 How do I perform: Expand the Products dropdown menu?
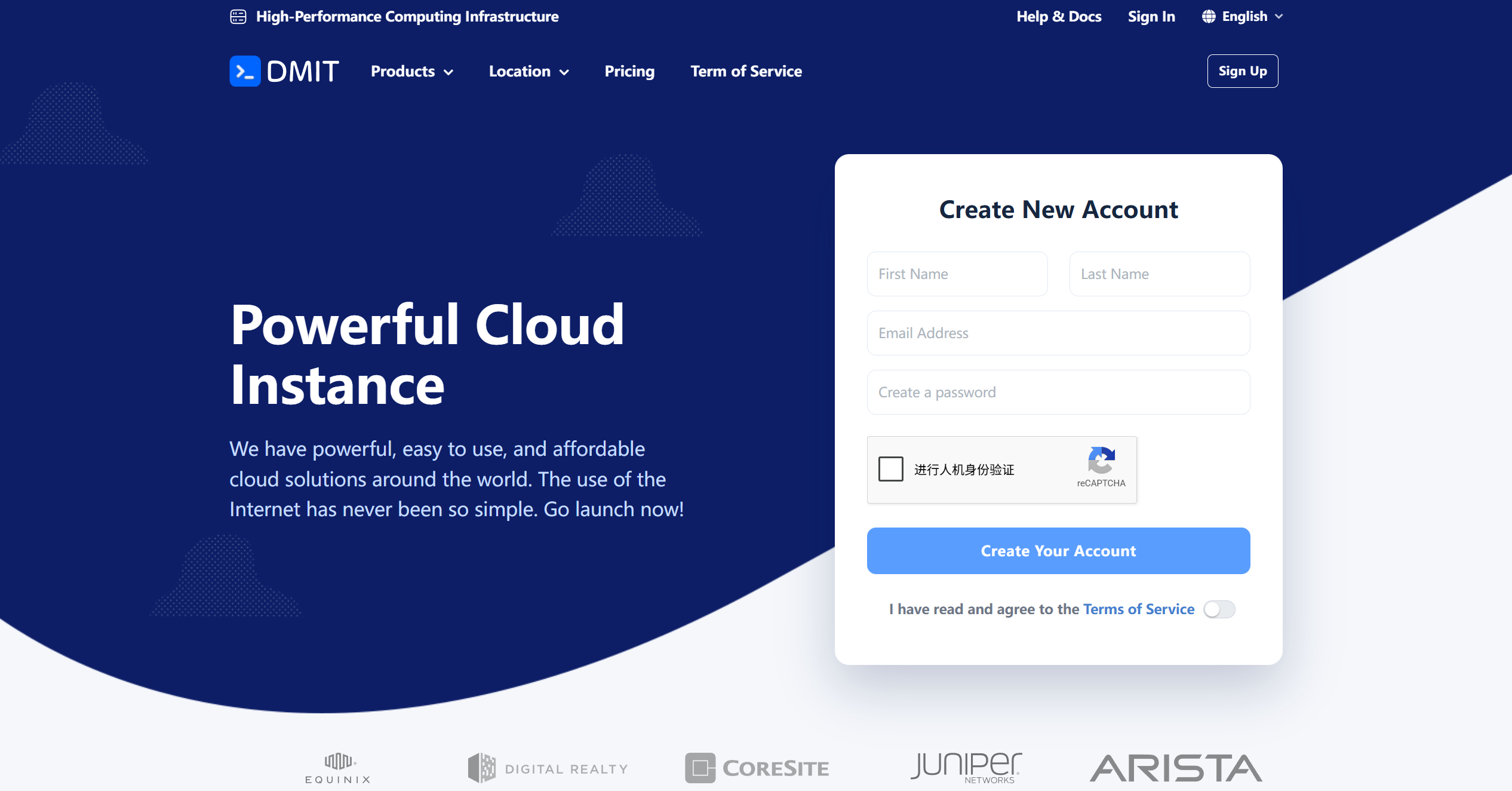click(x=412, y=72)
